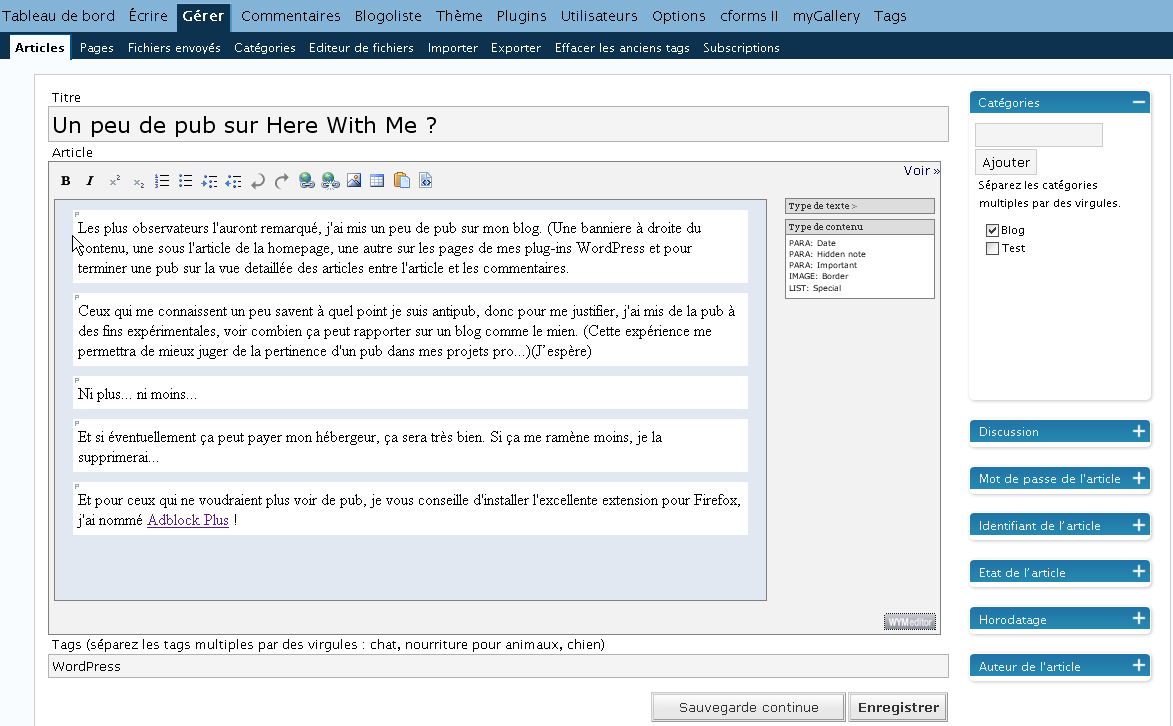
Task: Insert a table in the editor
Action: (x=377, y=181)
